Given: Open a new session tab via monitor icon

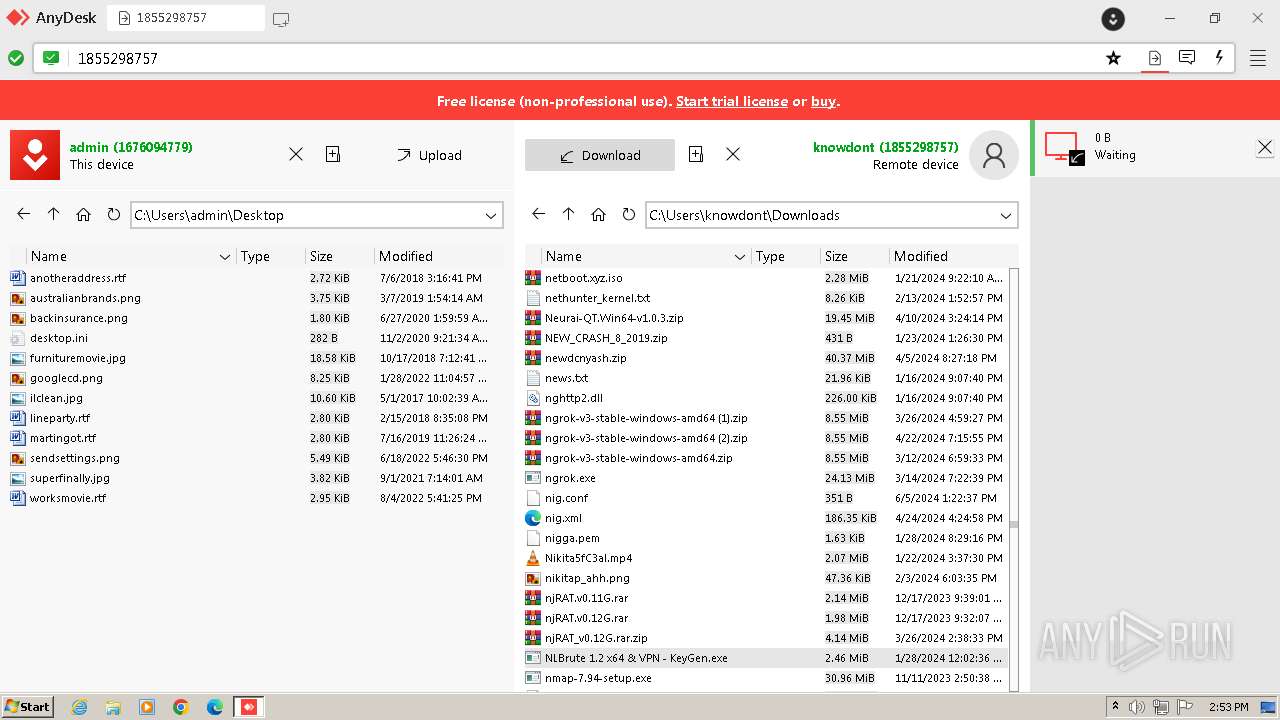Looking at the screenshot, I should 281,19.
